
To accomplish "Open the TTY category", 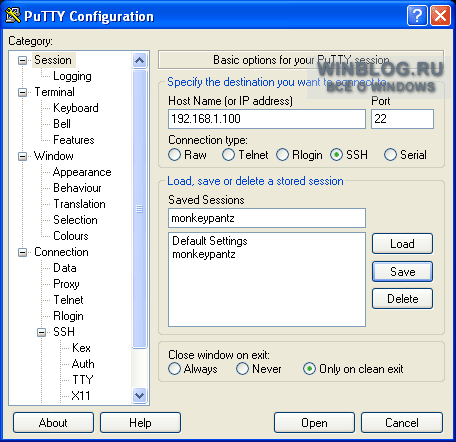I will (x=83, y=380).
